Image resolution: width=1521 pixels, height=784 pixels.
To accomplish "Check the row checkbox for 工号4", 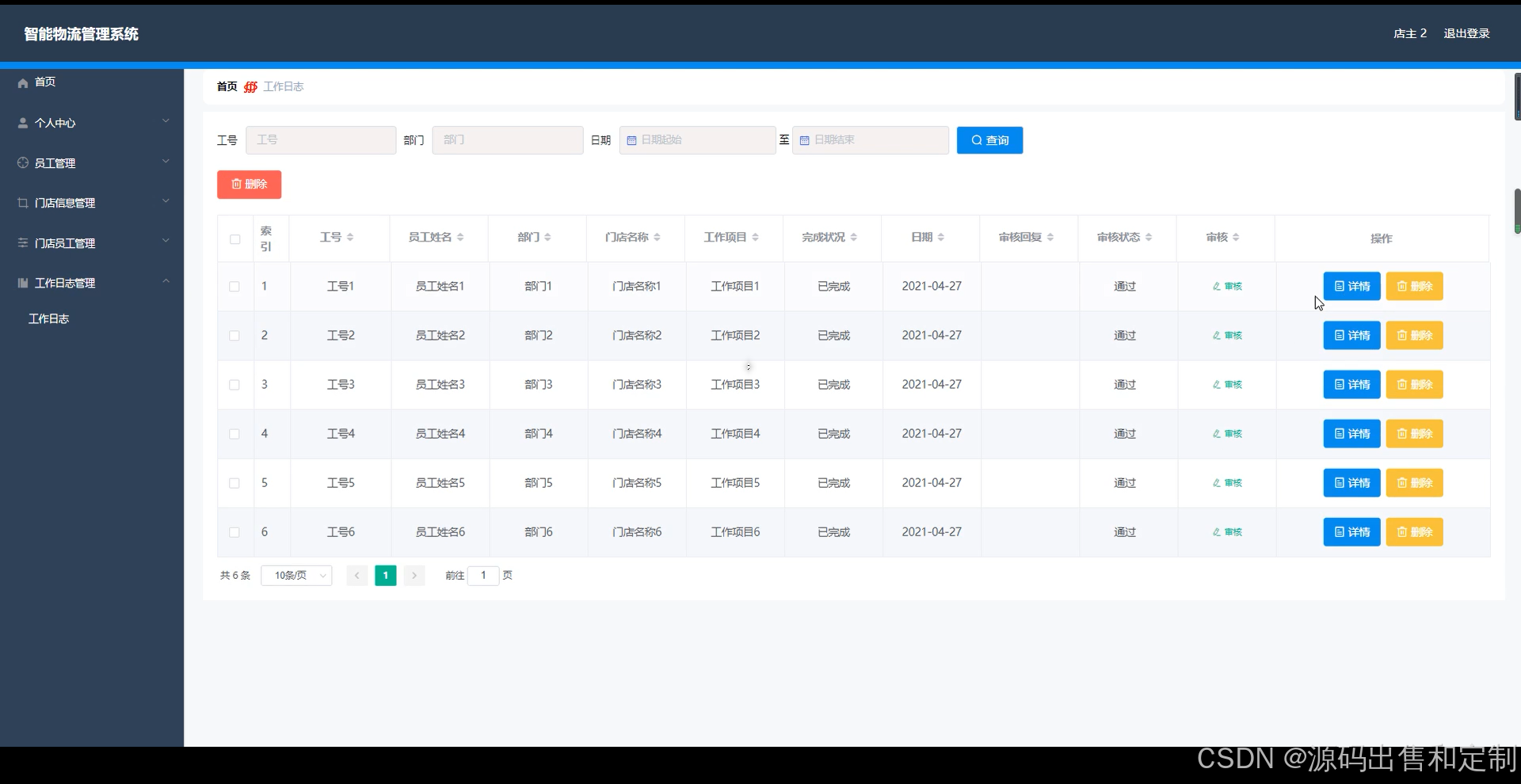I will click(x=234, y=434).
